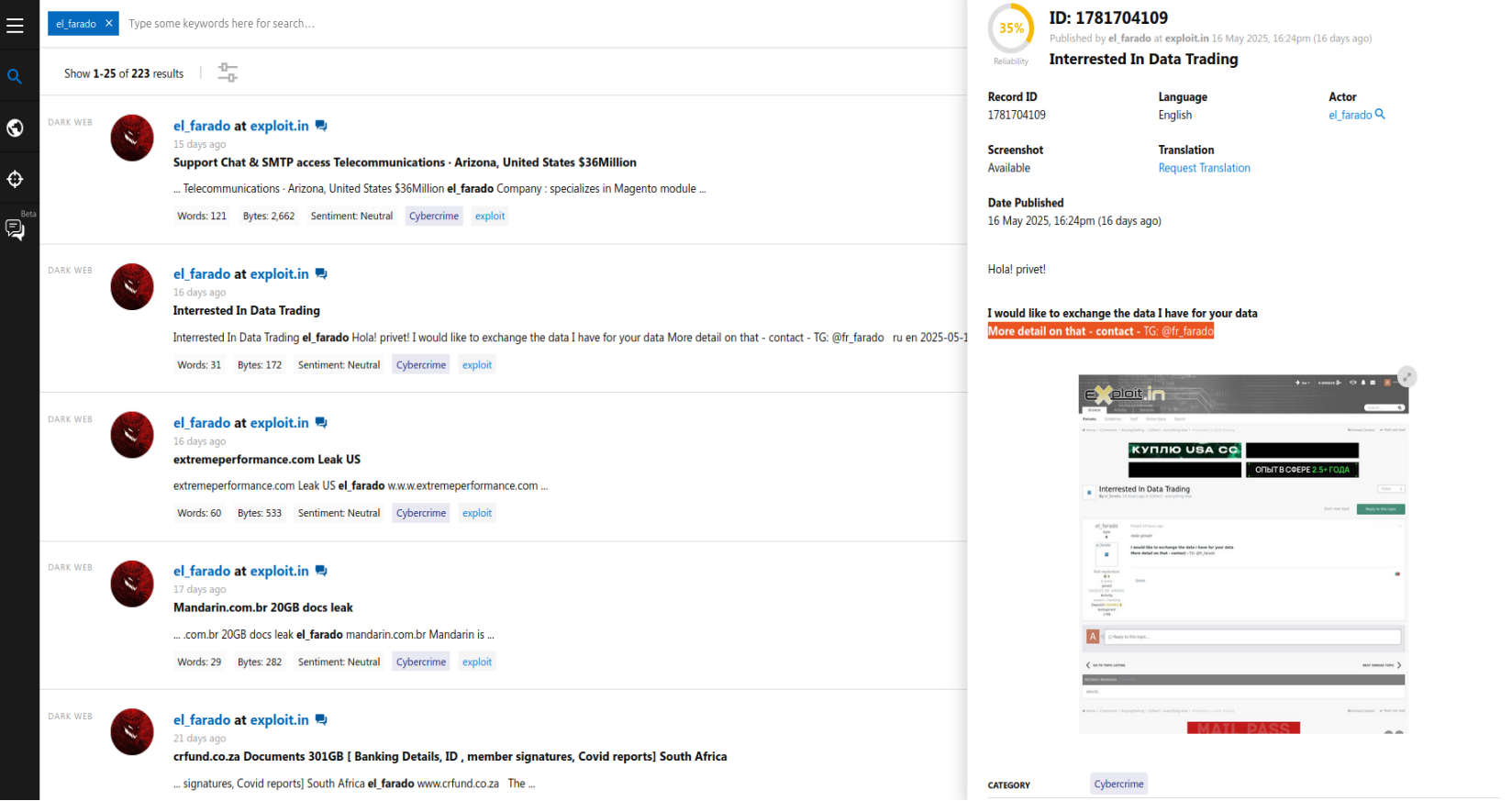The height and width of the screenshot is (801, 1512).
Task: Open the crosshair target sidebar icon
Action: coord(15,179)
